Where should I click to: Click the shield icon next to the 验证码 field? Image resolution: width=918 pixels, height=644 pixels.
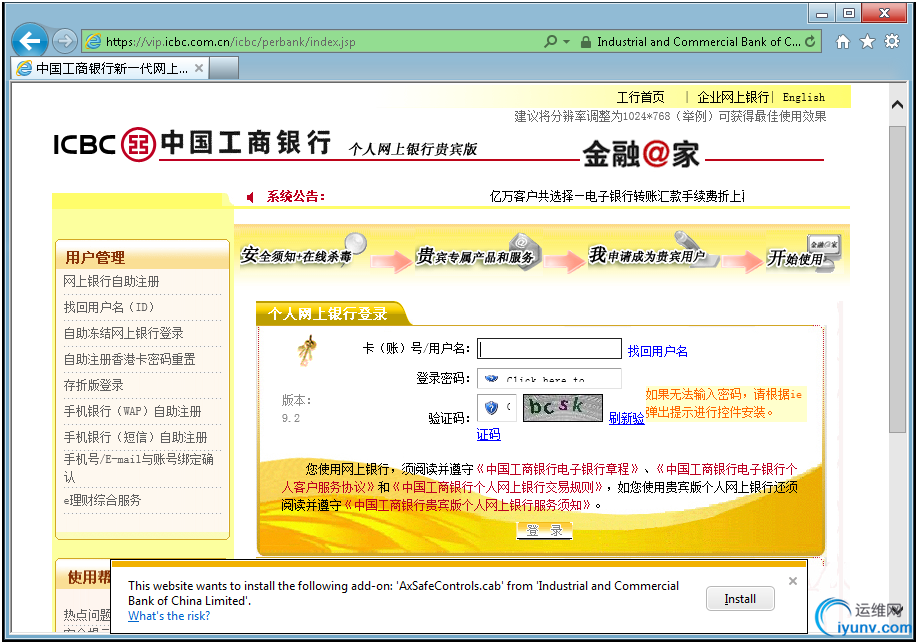(x=489, y=408)
